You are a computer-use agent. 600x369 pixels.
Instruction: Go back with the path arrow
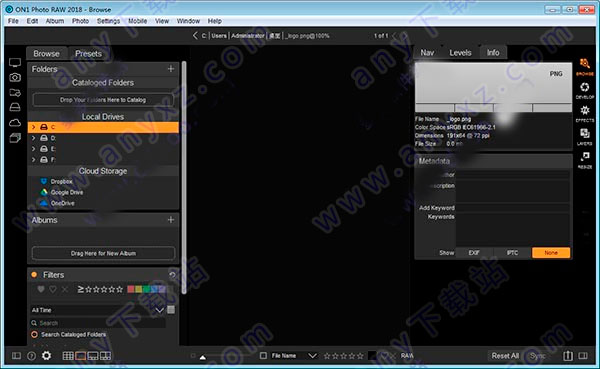coord(195,36)
